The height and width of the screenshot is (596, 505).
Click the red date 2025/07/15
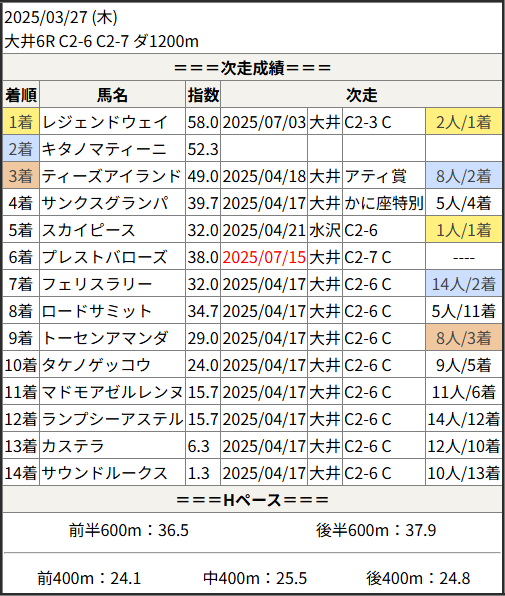pyautogui.click(x=264, y=257)
